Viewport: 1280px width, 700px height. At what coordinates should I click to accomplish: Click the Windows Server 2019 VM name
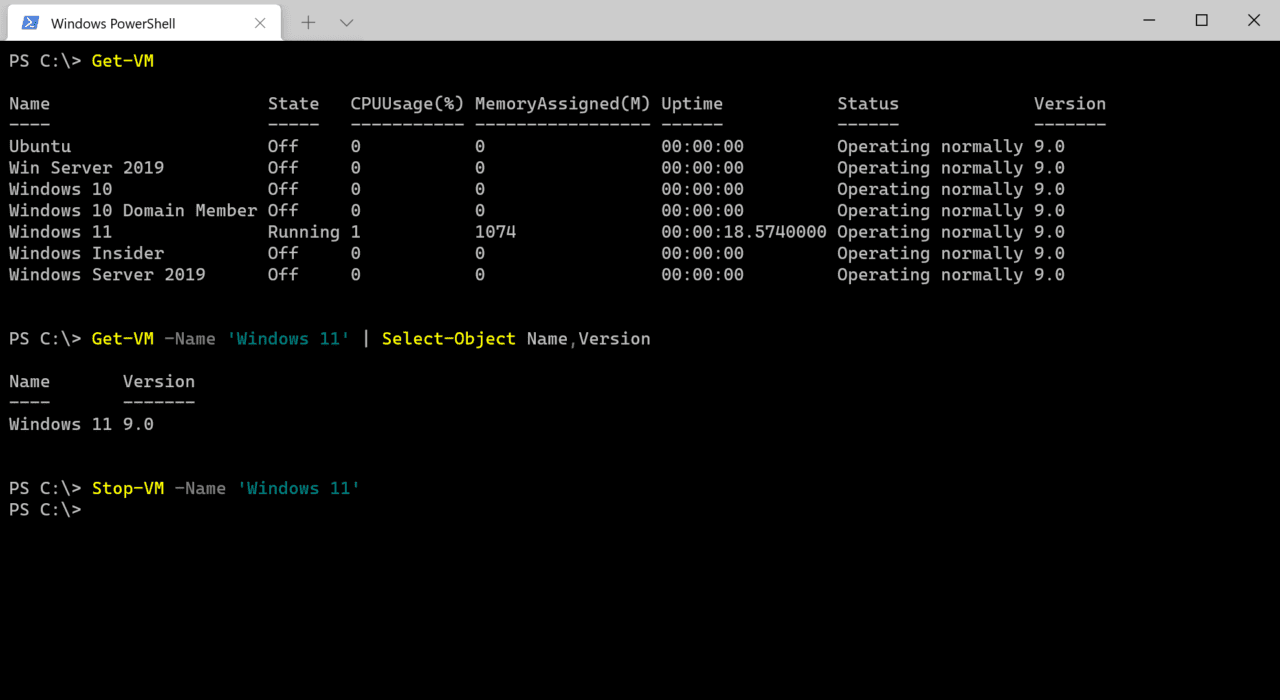click(107, 275)
